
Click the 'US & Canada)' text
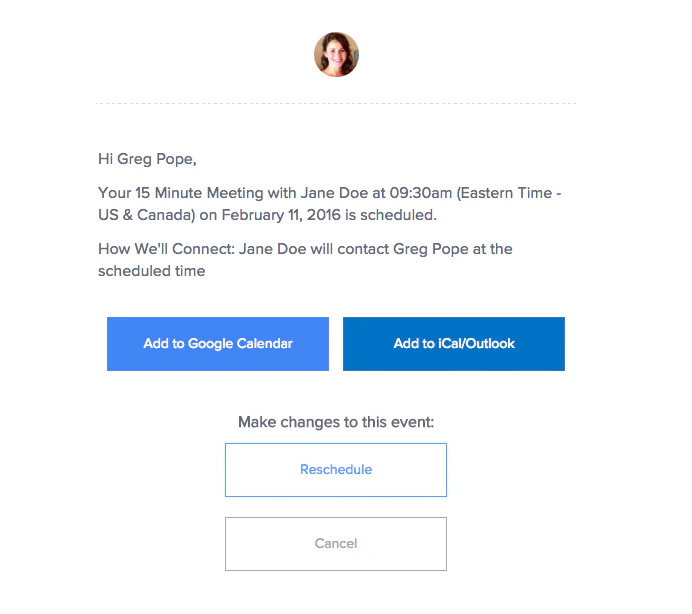pos(143,214)
